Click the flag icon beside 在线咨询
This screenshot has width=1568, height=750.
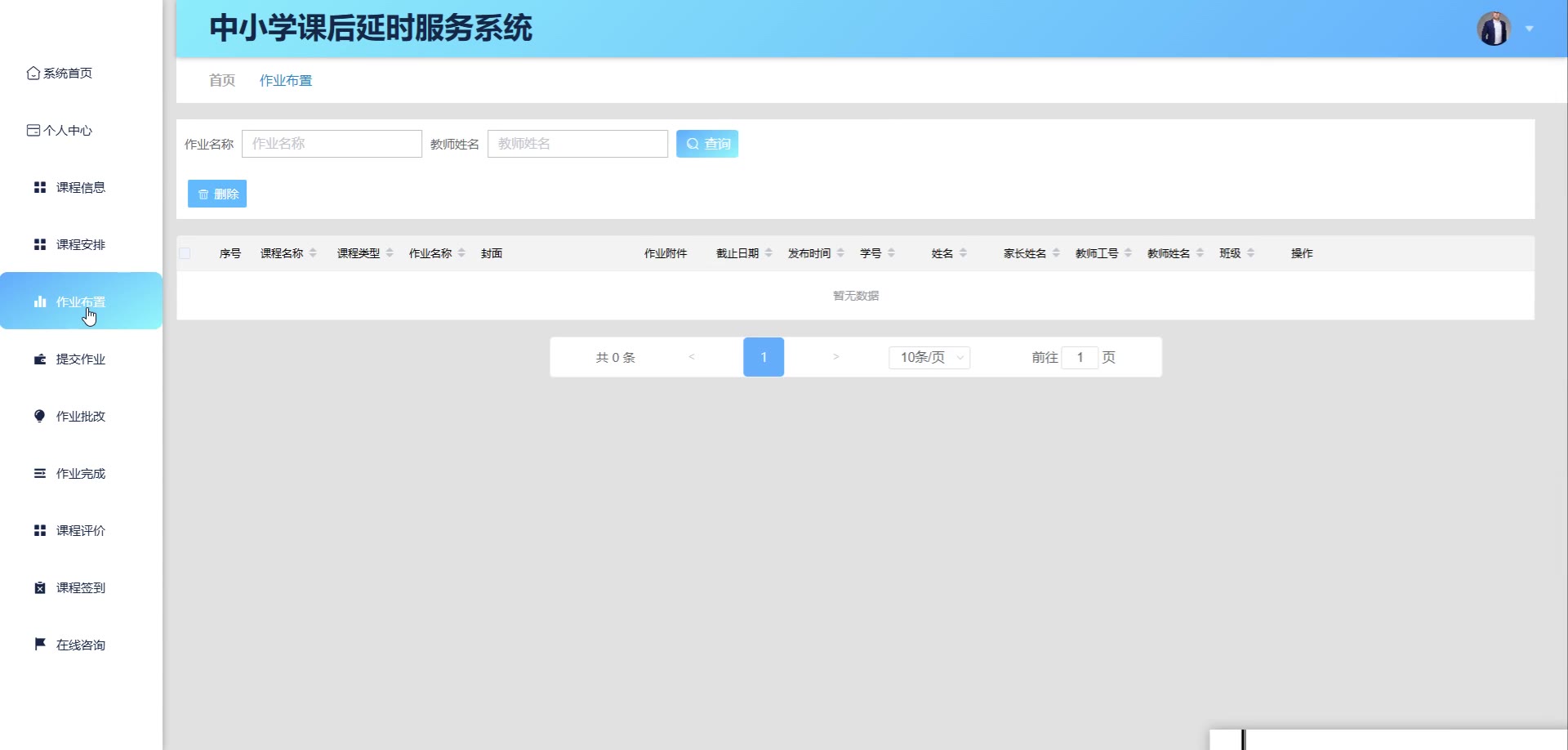coord(39,644)
